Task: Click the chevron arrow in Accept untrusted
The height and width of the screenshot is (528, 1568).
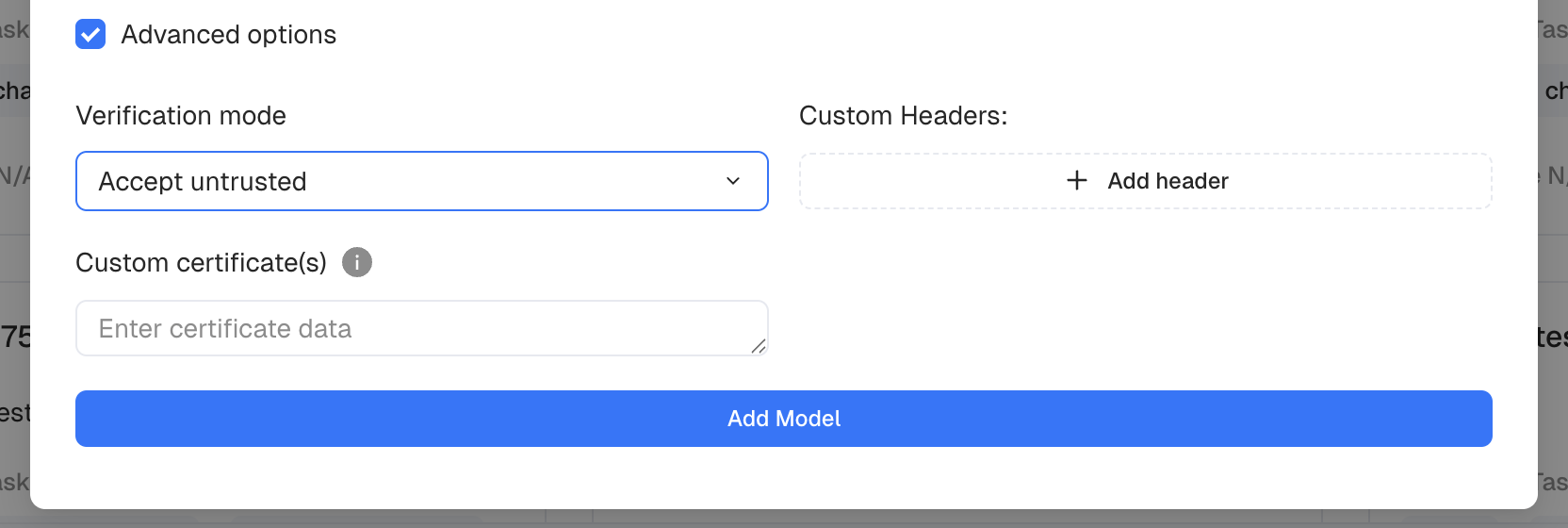Action: 733,181
